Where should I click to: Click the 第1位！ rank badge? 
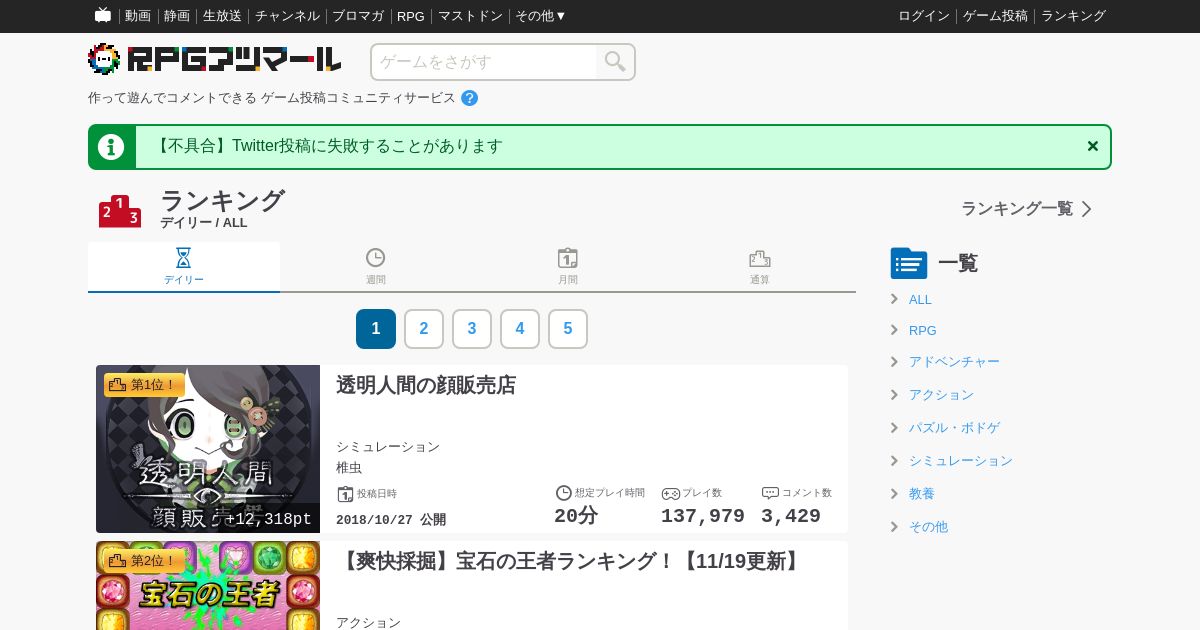pos(144,385)
